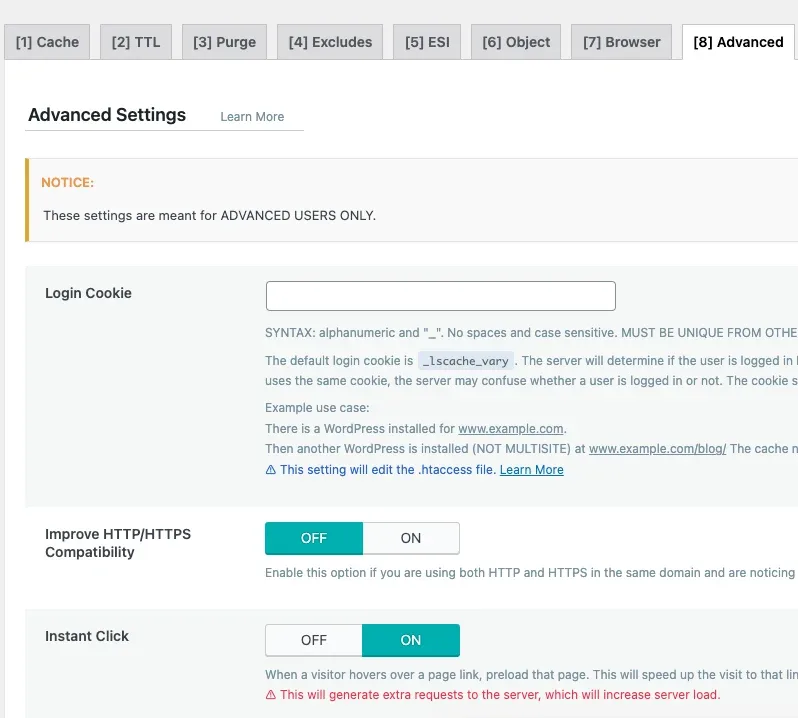Go to the [5] ESI tab
The height and width of the screenshot is (718, 798).
coord(427,42)
